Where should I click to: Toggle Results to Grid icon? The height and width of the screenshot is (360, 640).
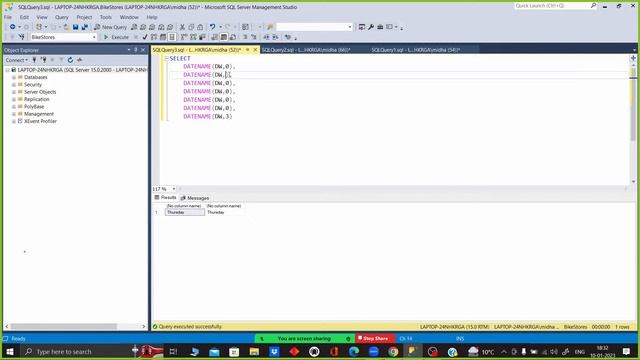pos(224,37)
